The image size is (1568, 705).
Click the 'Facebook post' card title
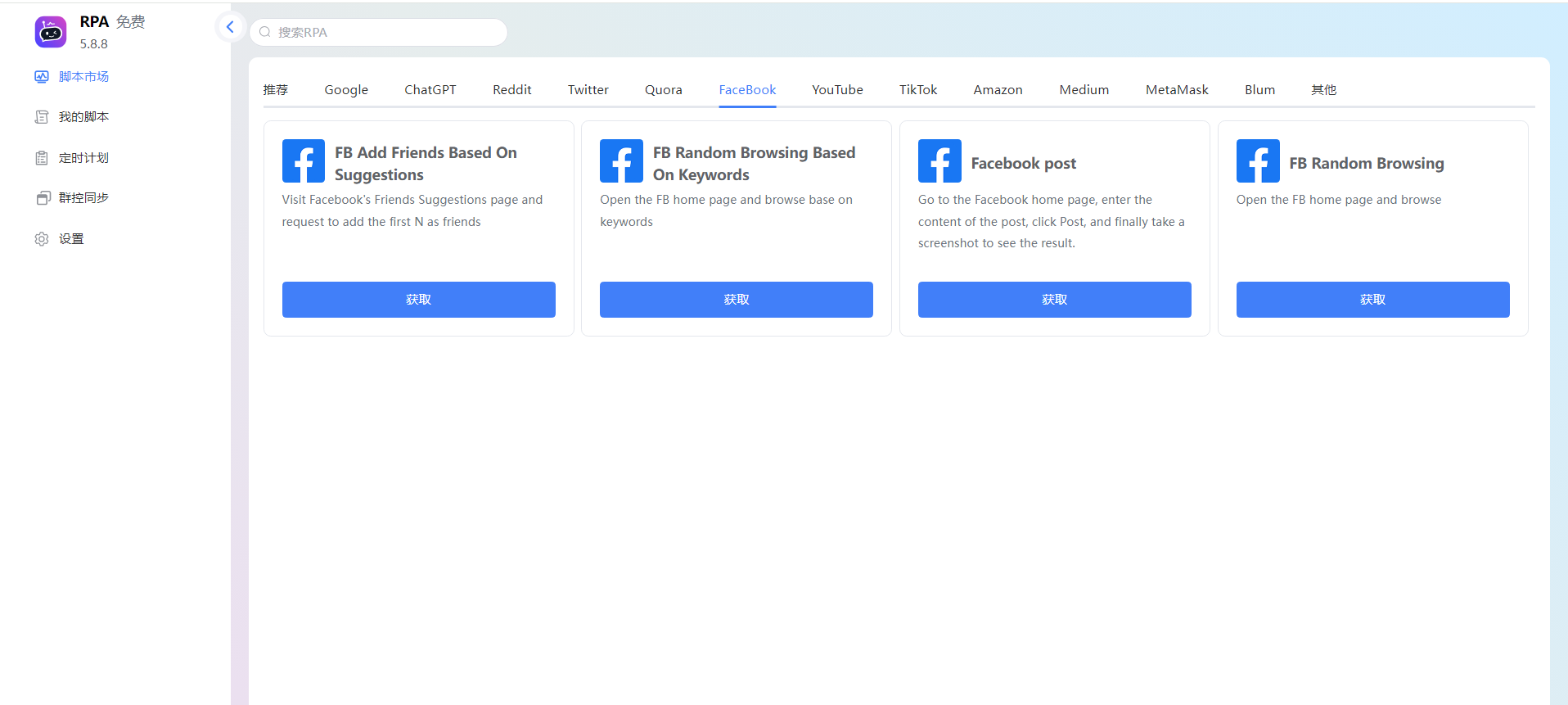pyautogui.click(x=1024, y=164)
